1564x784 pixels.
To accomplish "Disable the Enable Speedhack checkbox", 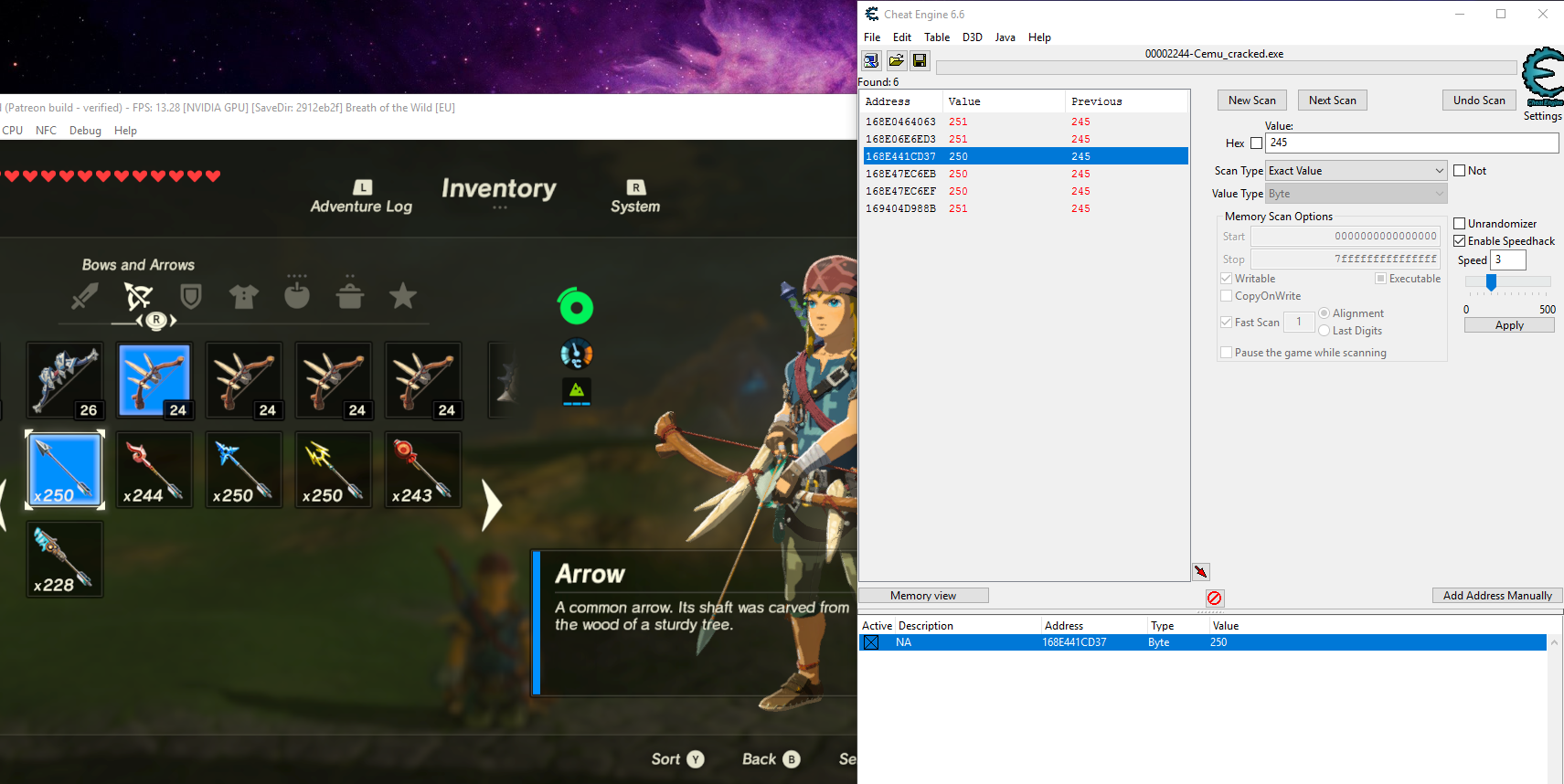I will pos(1460,241).
